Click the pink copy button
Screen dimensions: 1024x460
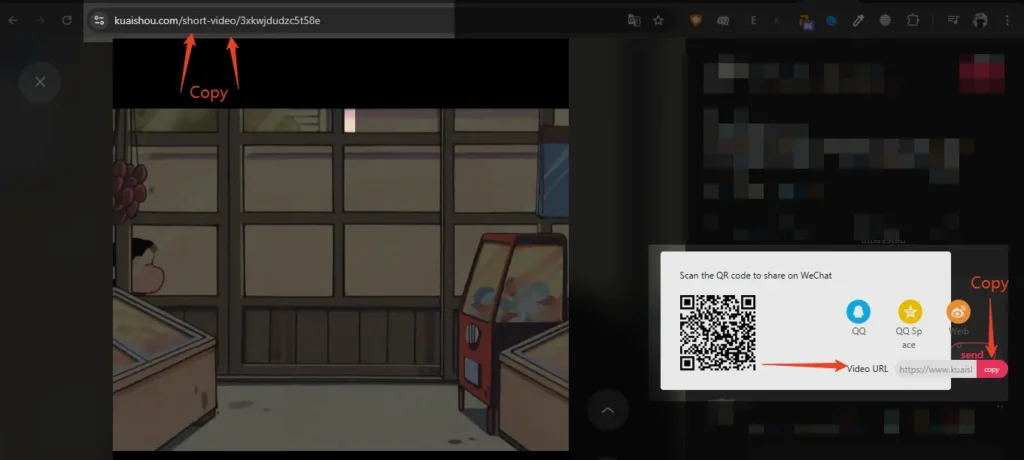[991, 369]
